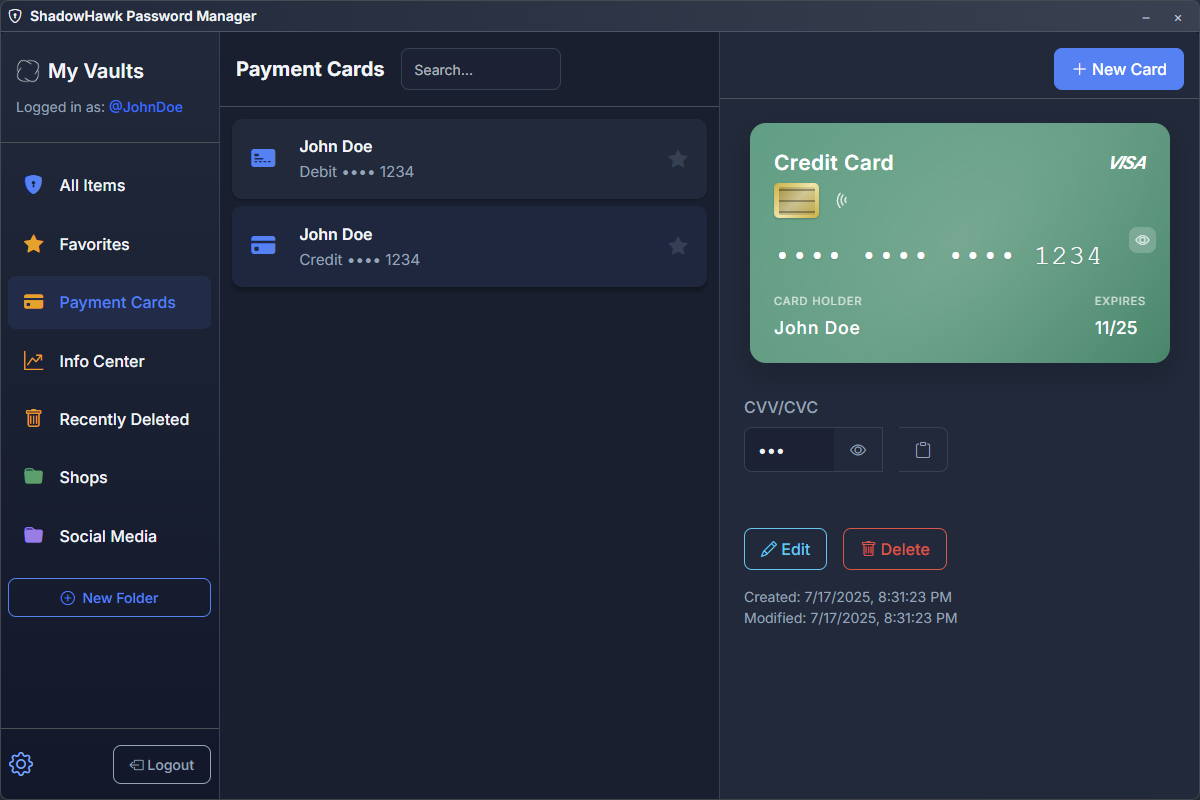1200x800 pixels.
Task: Open Recently Deleted trash icon
Action: click(33, 419)
